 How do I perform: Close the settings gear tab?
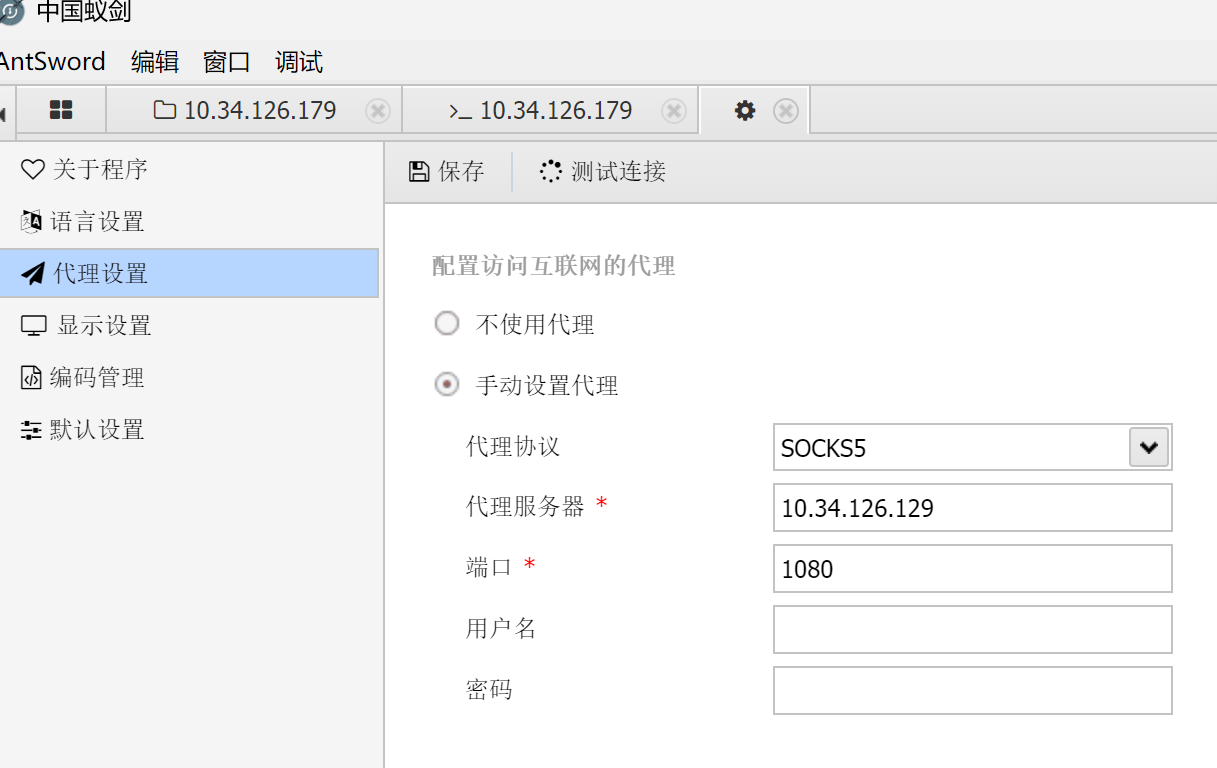click(x=786, y=111)
